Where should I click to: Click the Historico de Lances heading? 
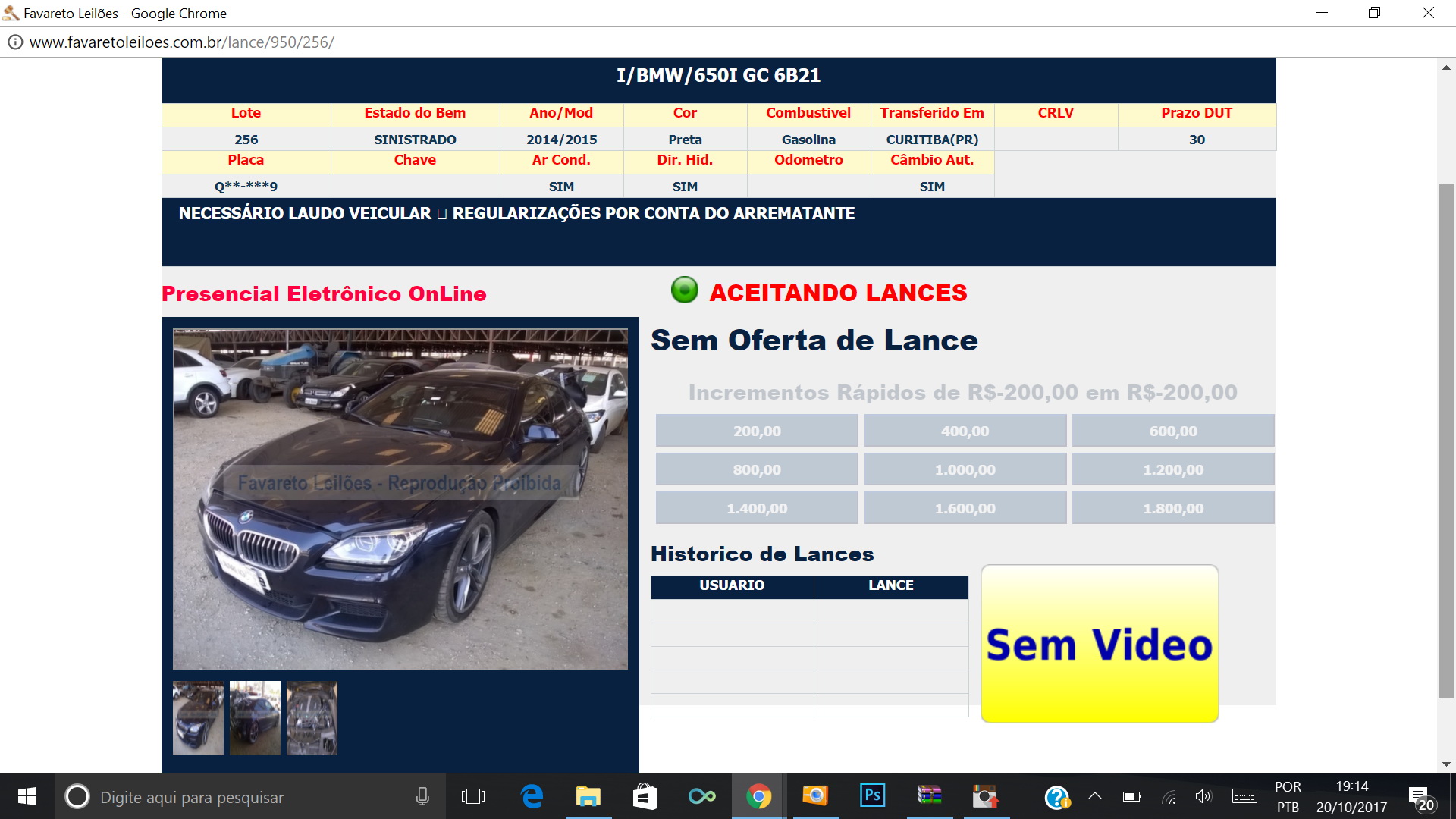click(762, 554)
